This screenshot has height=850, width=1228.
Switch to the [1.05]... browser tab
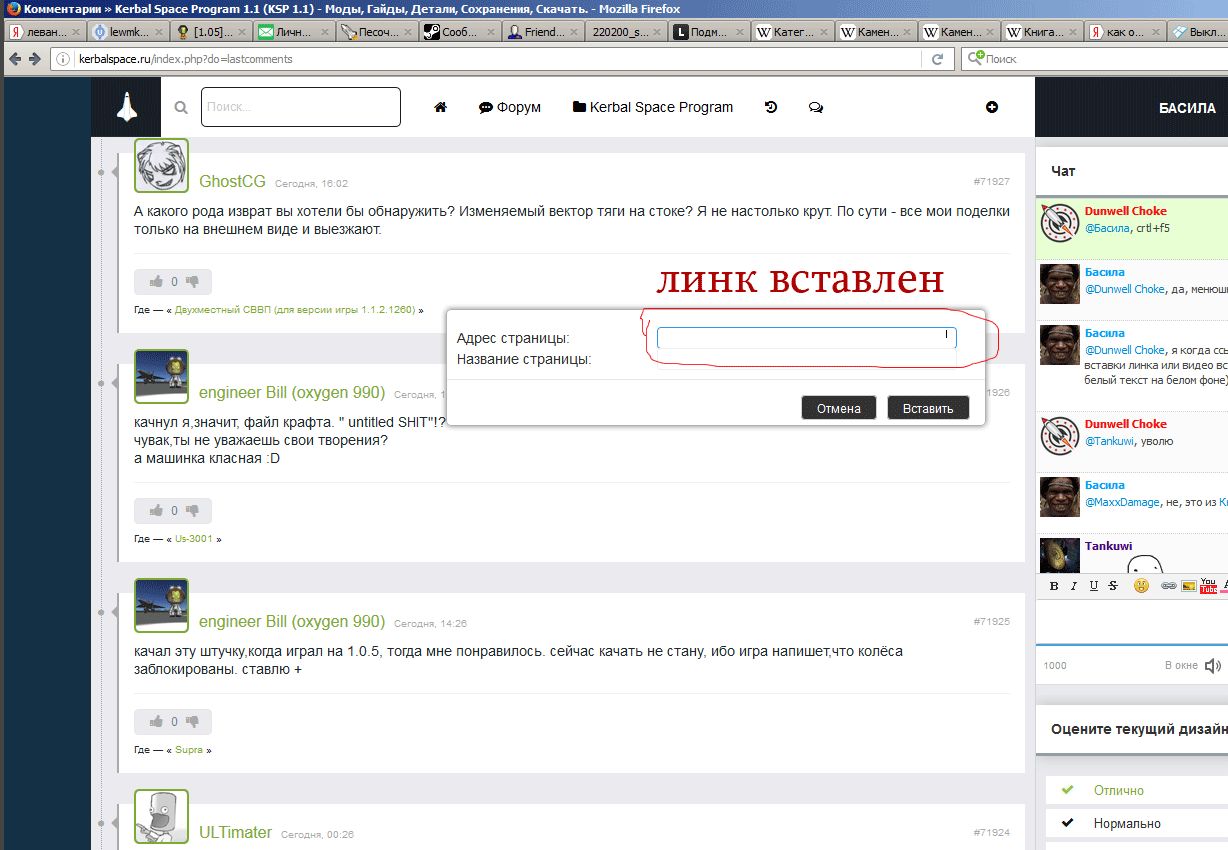point(209,32)
